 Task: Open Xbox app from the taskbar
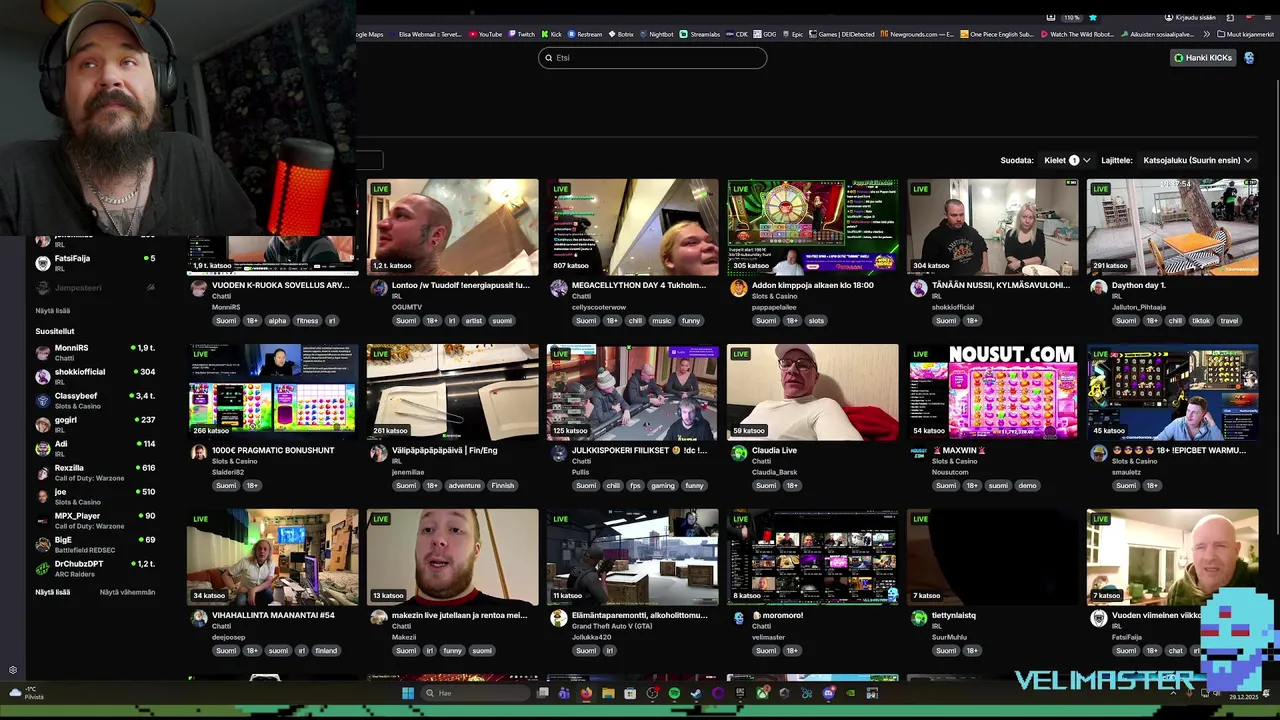762,693
